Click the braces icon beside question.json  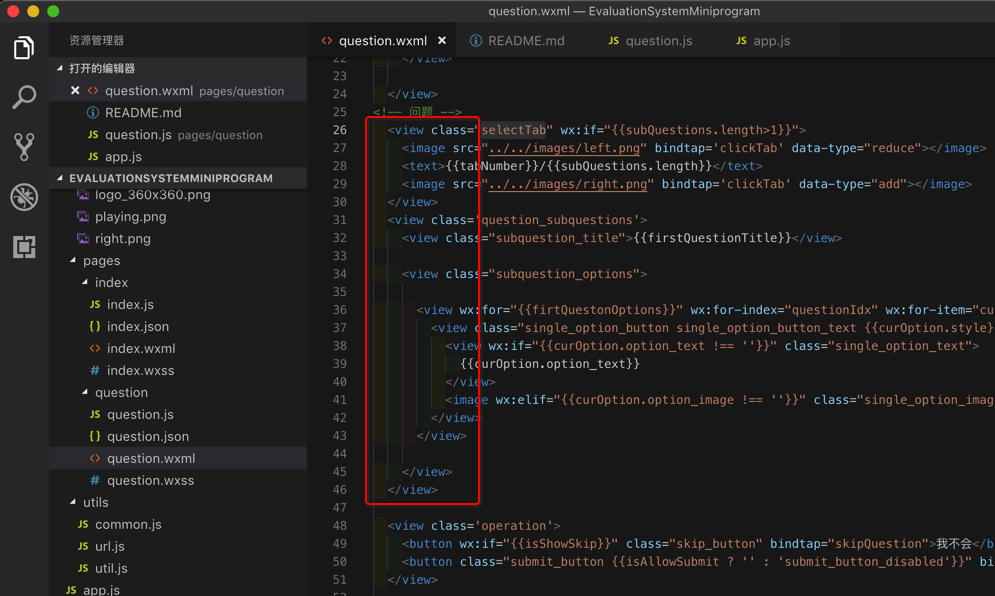tap(95, 437)
